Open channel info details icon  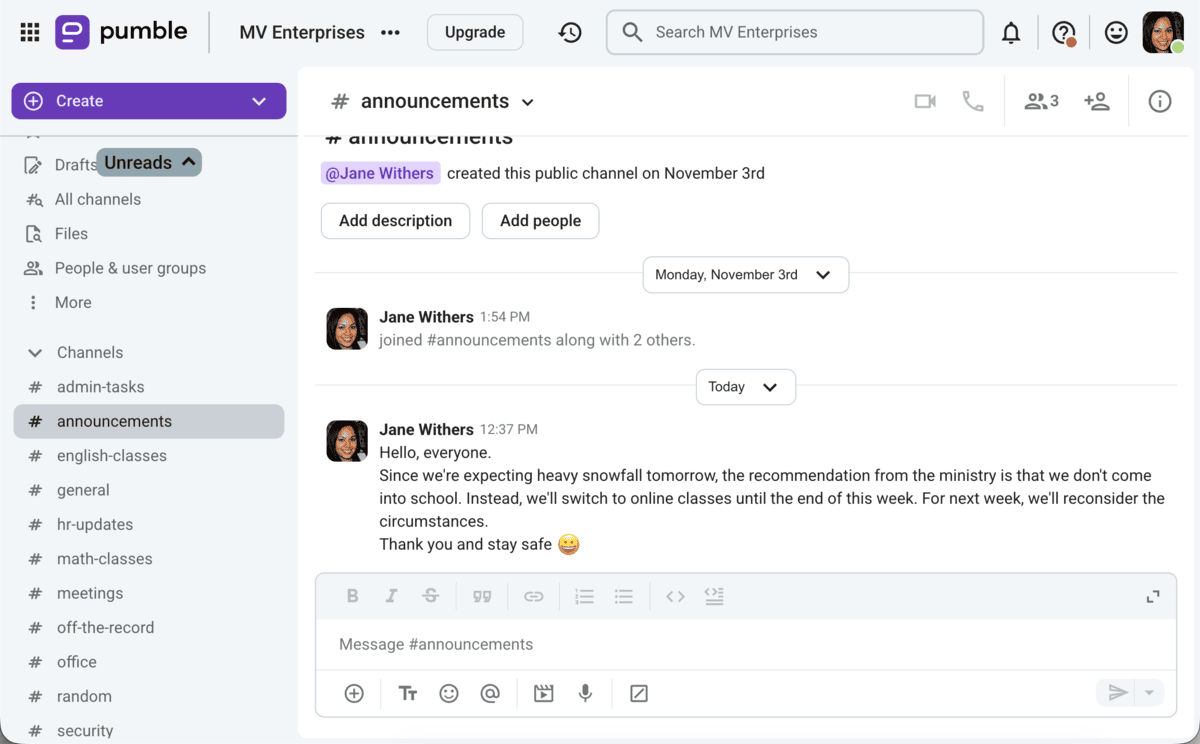[x=1159, y=101]
